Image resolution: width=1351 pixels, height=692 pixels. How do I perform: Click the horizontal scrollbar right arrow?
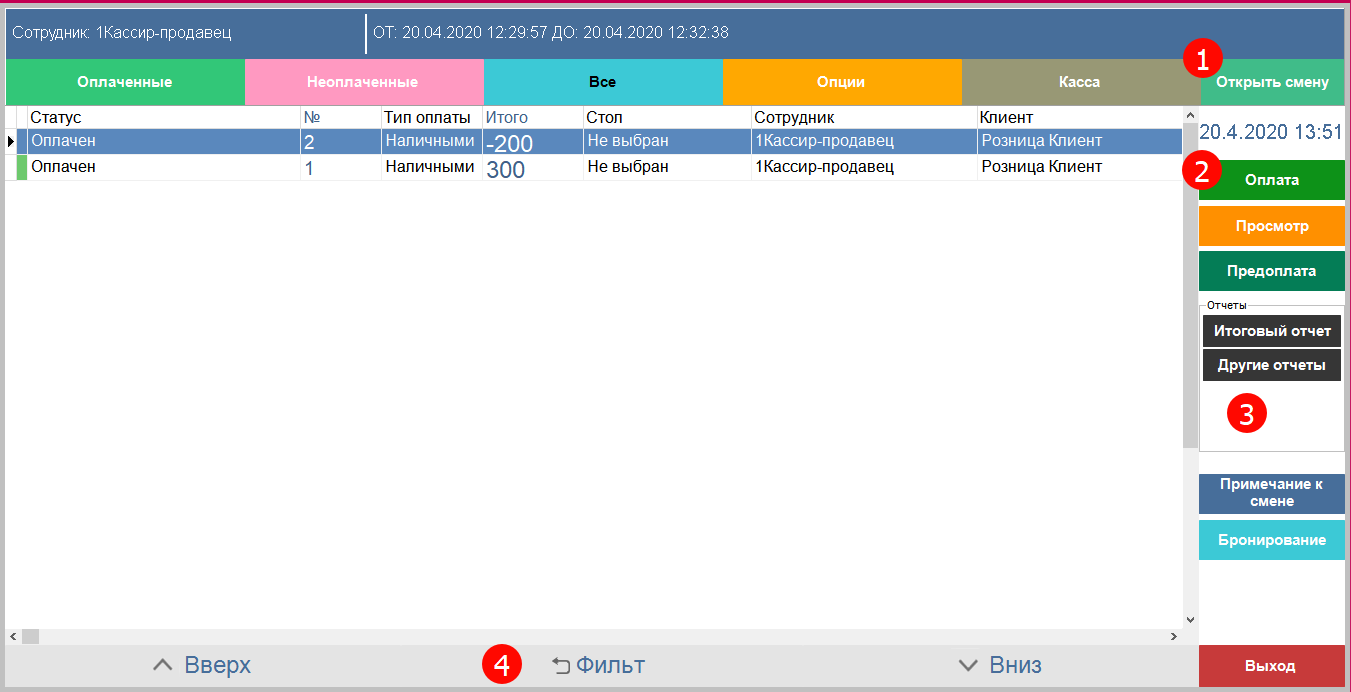click(1174, 636)
